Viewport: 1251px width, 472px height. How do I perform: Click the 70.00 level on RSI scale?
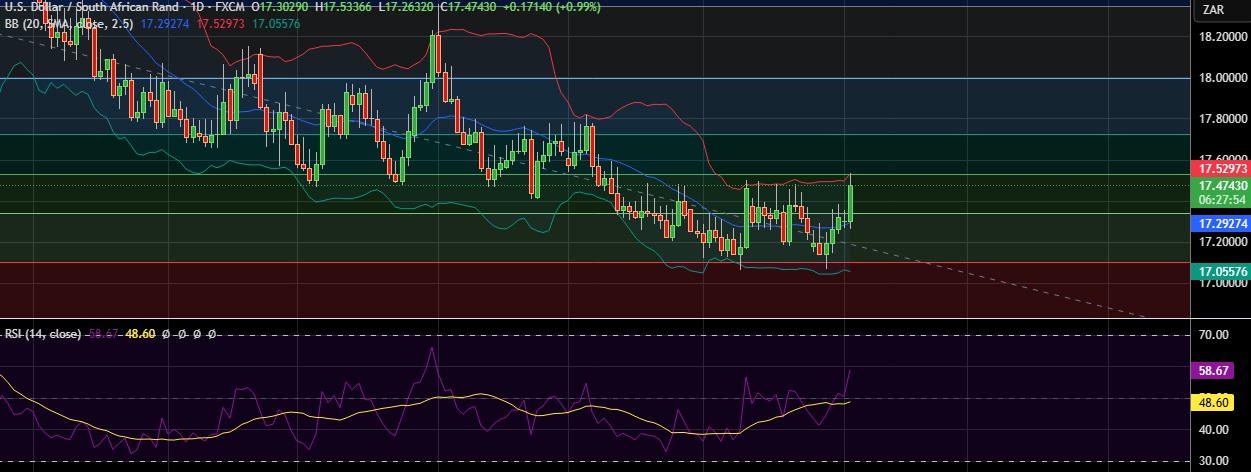point(1214,336)
